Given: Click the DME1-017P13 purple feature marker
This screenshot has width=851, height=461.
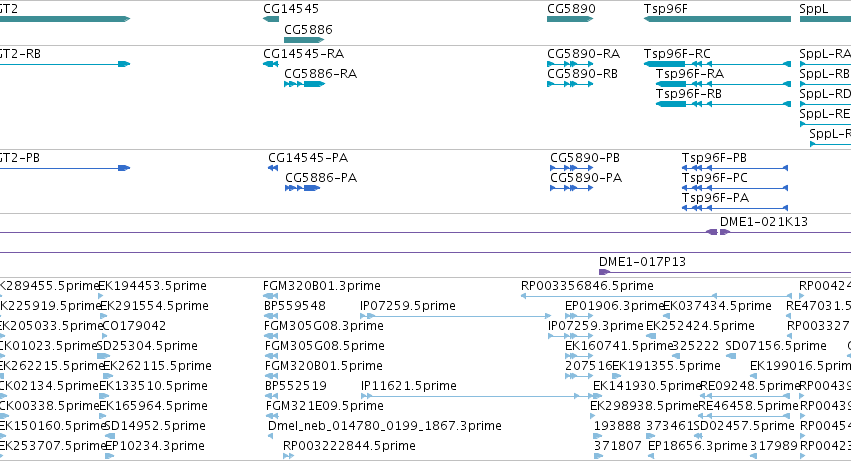Looking at the screenshot, I should point(604,272).
